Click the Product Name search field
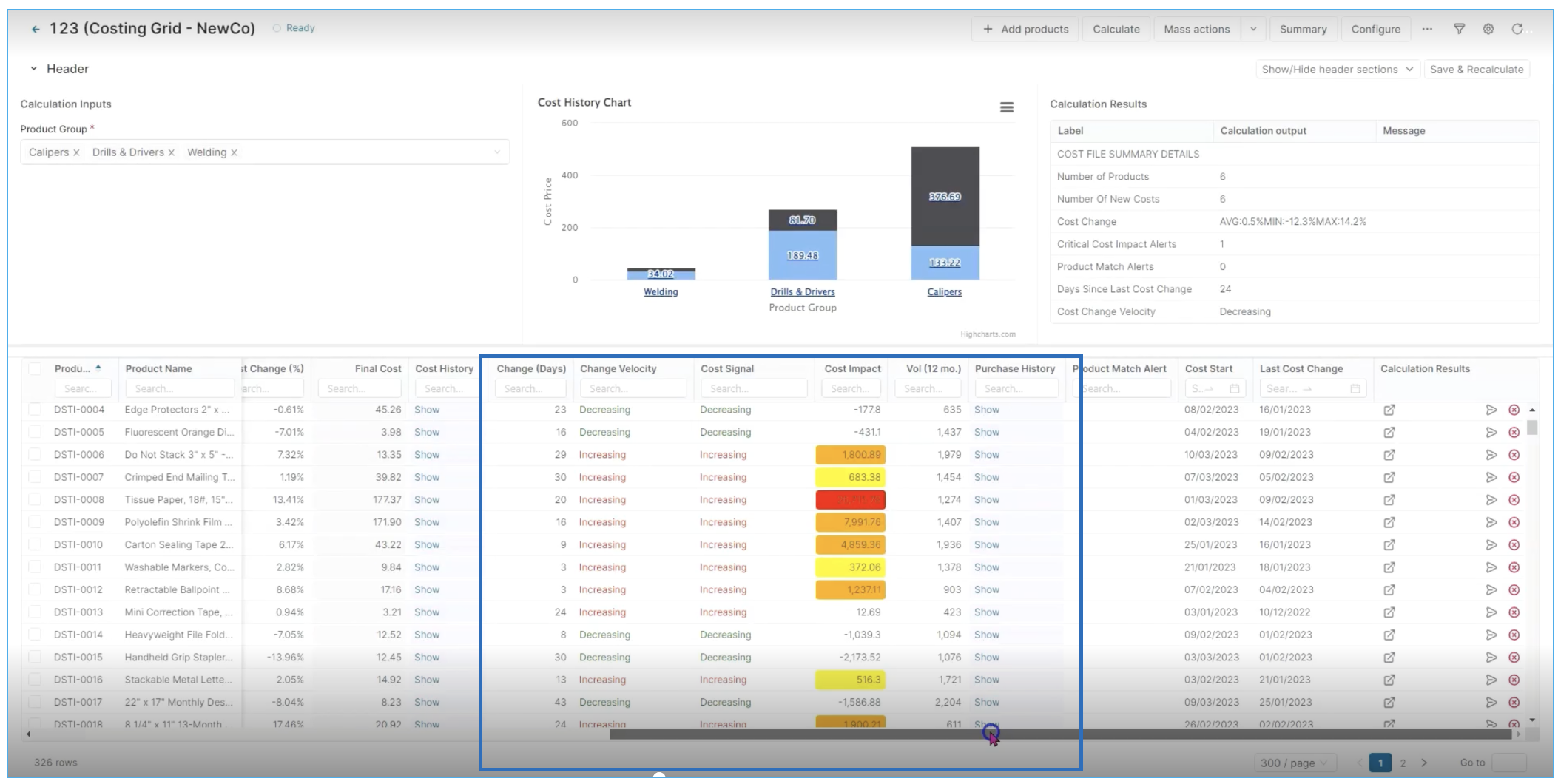This screenshot has height=784, width=1558. click(x=180, y=388)
